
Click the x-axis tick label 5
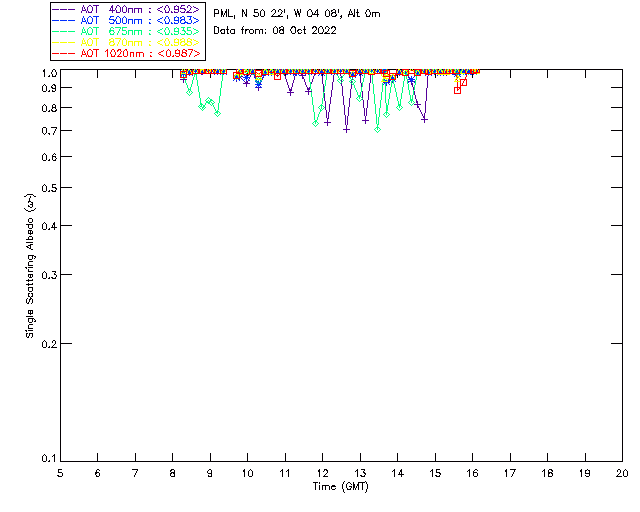[60, 473]
